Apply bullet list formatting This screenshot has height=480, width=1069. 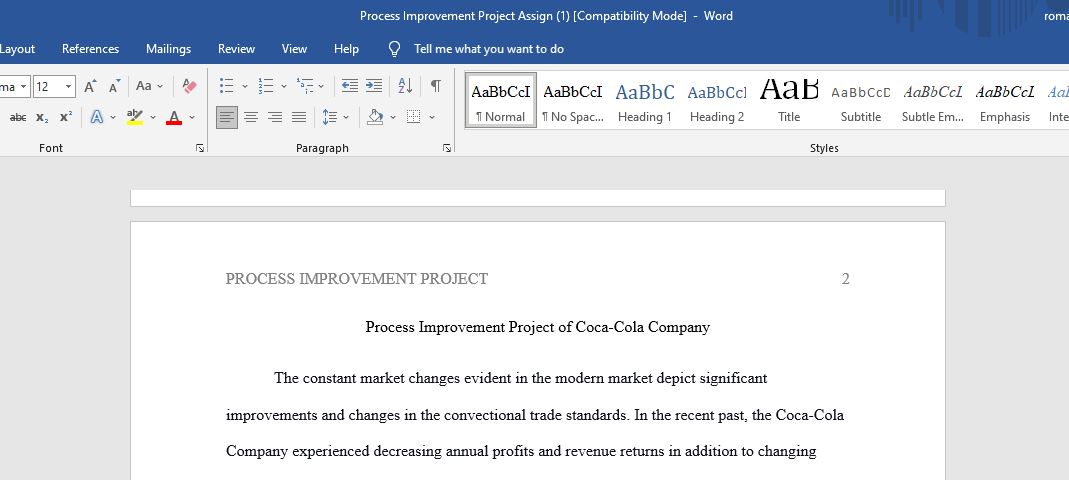click(x=226, y=86)
